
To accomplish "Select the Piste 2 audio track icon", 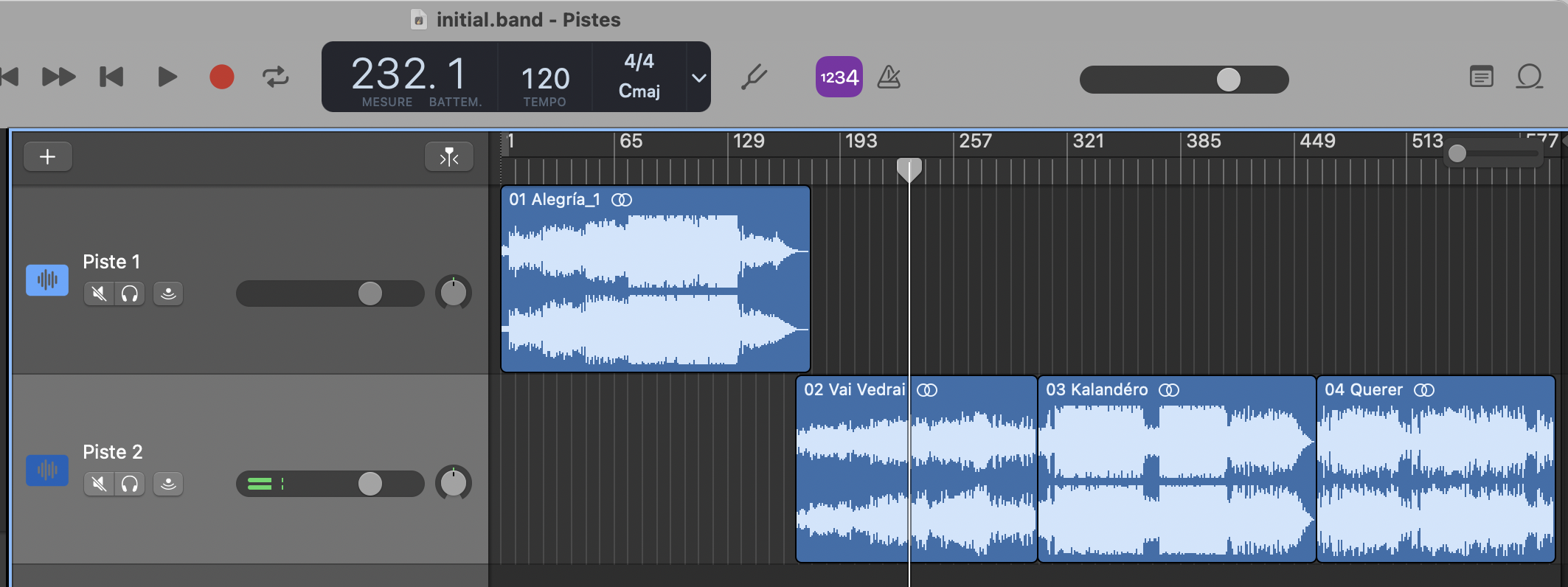I will point(47,470).
